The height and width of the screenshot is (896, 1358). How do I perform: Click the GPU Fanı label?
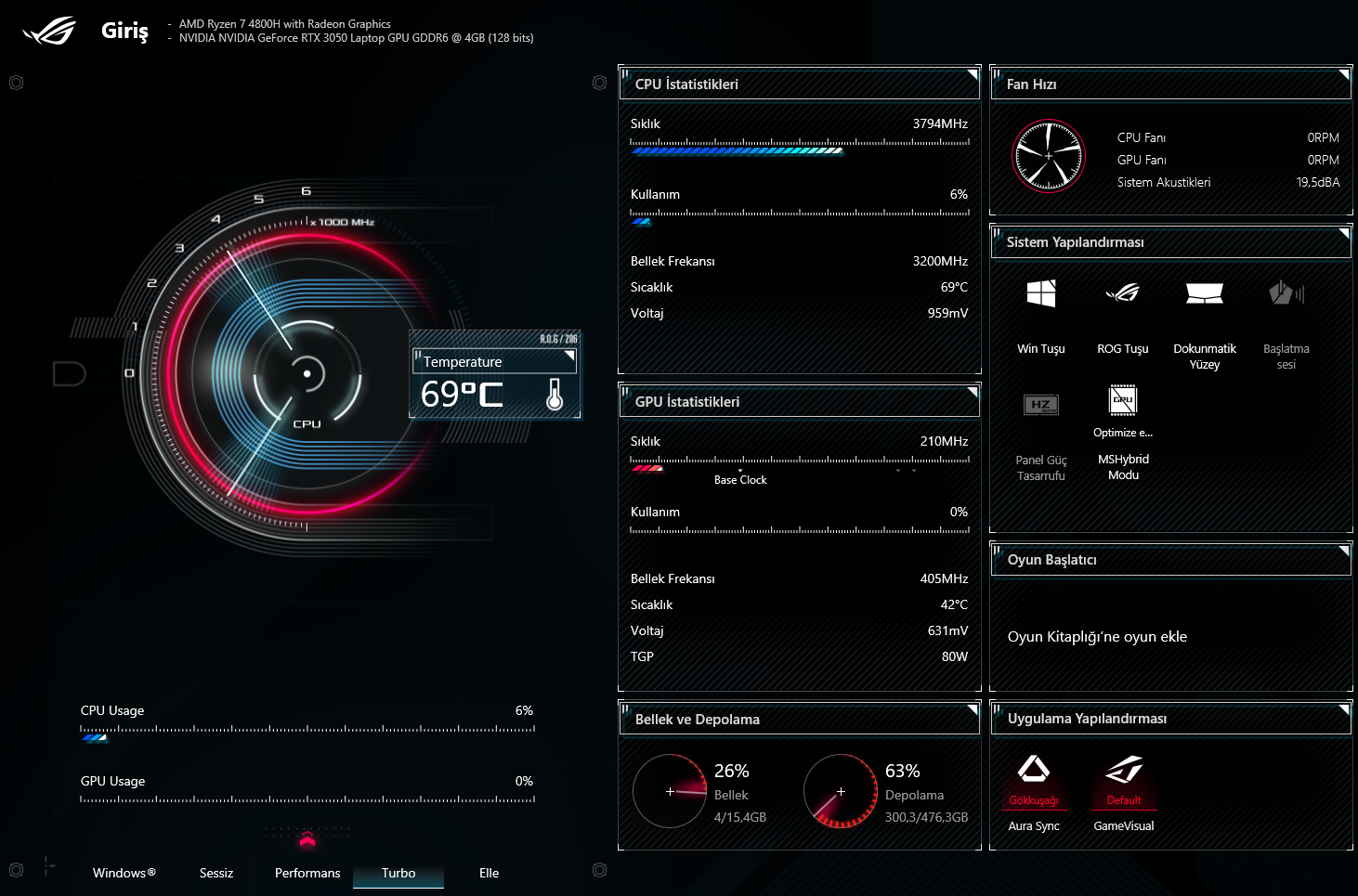(1142, 160)
